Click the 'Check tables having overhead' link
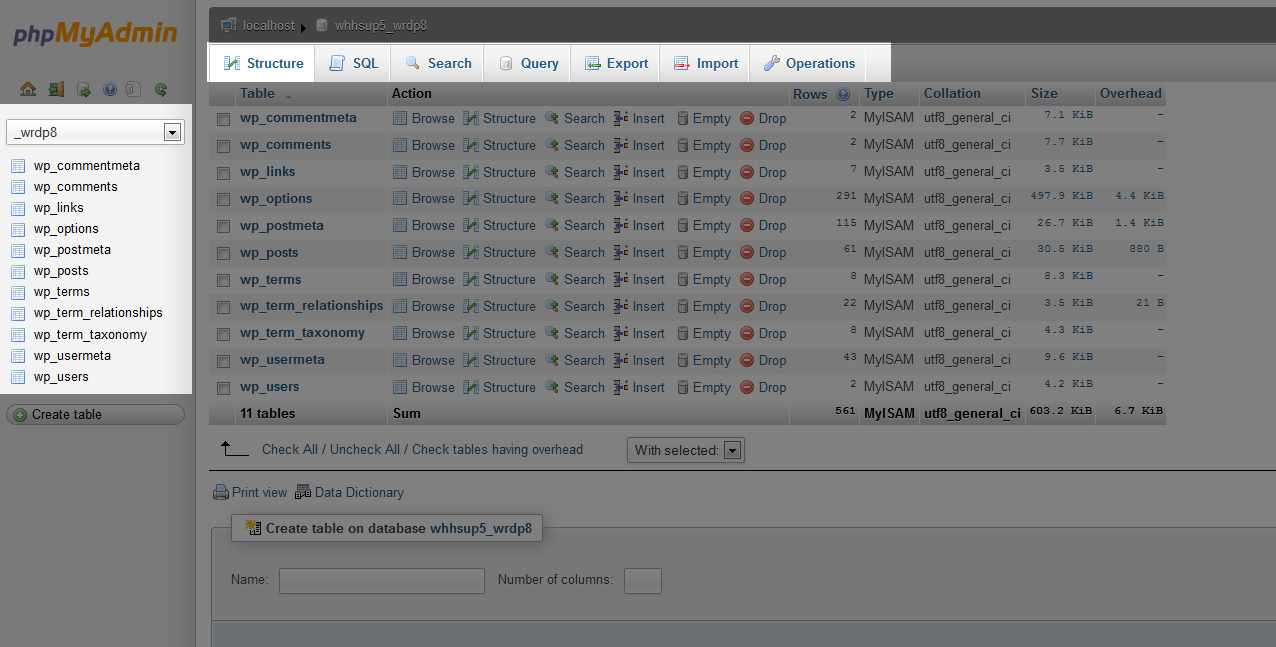The width and height of the screenshot is (1276, 647). click(497, 450)
